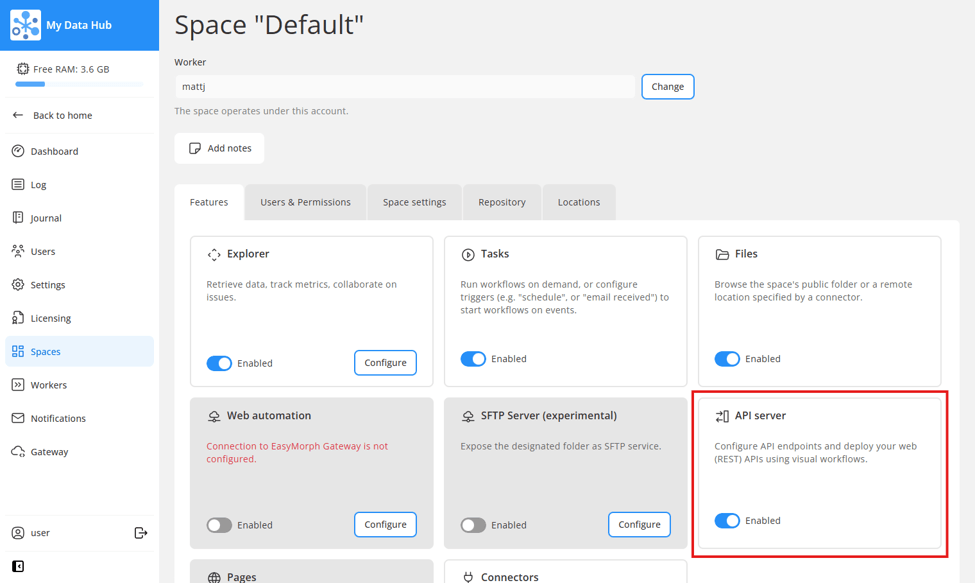Disable the API server toggle
Screen dimensions: 975x583
click(727, 520)
